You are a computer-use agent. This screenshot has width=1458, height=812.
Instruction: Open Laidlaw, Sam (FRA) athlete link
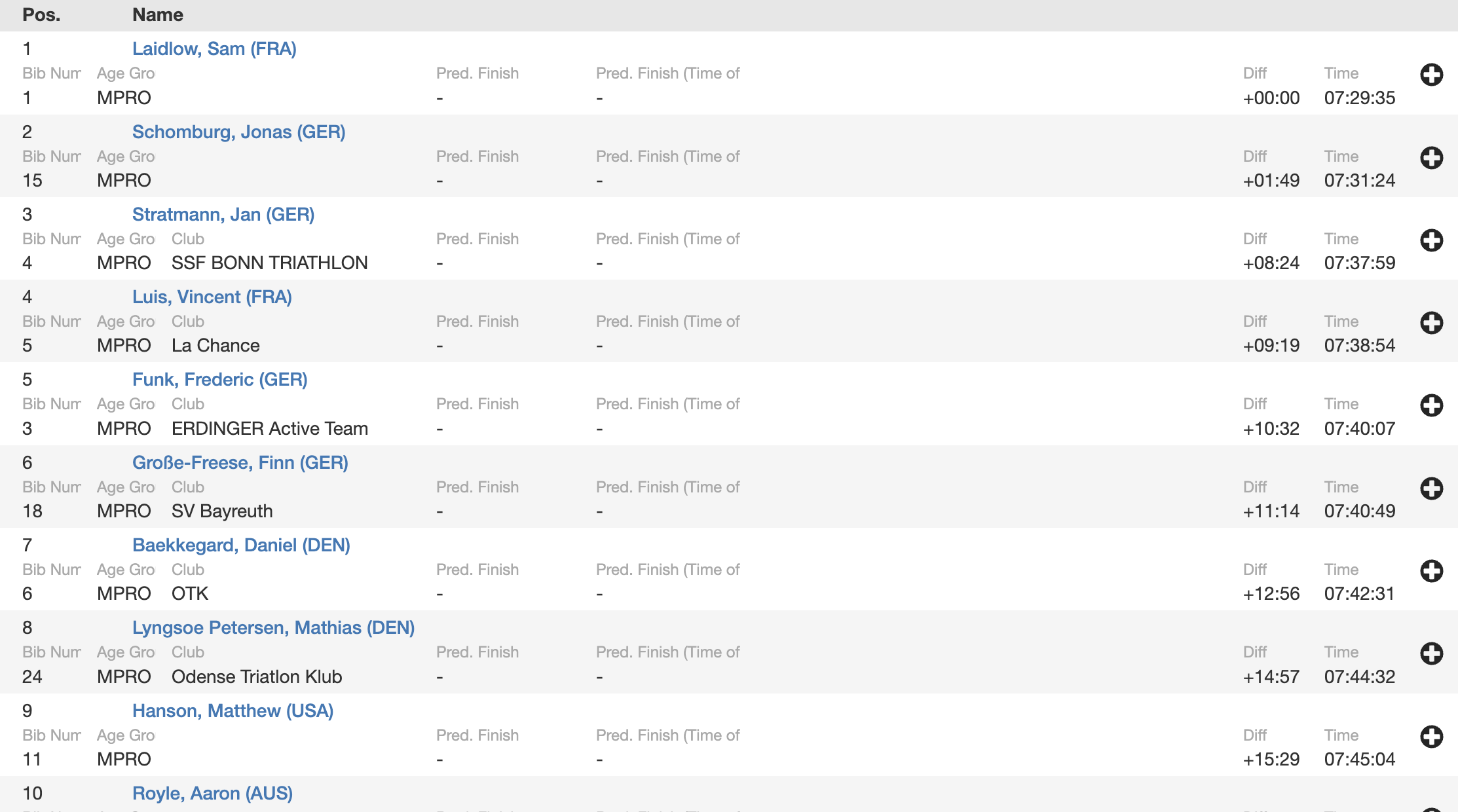[214, 49]
